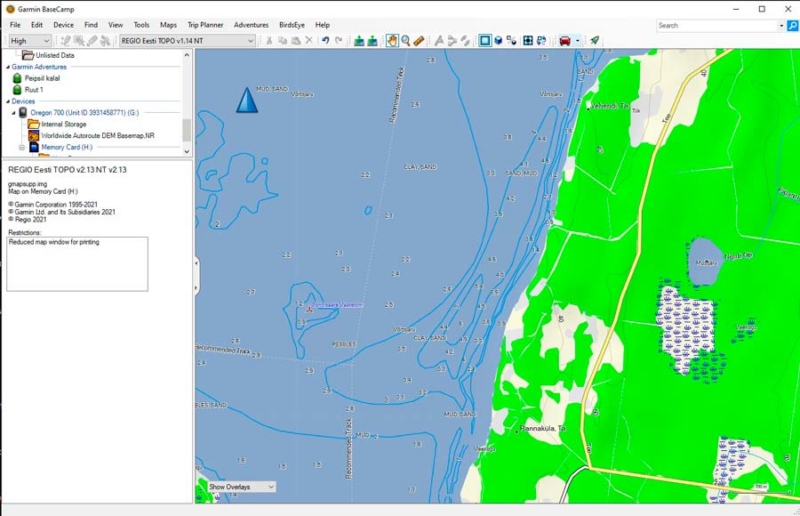Click the blue Search magnifier button
Viewport: 800px width, 516px height.
click(x=793, y=25)
